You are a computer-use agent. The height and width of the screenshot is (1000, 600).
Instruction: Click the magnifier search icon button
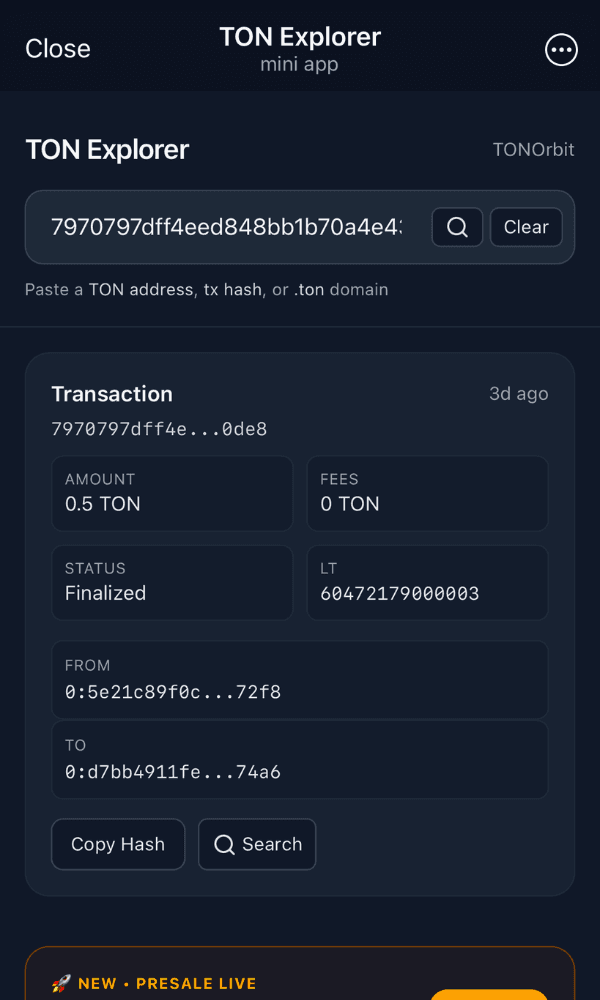457,227
